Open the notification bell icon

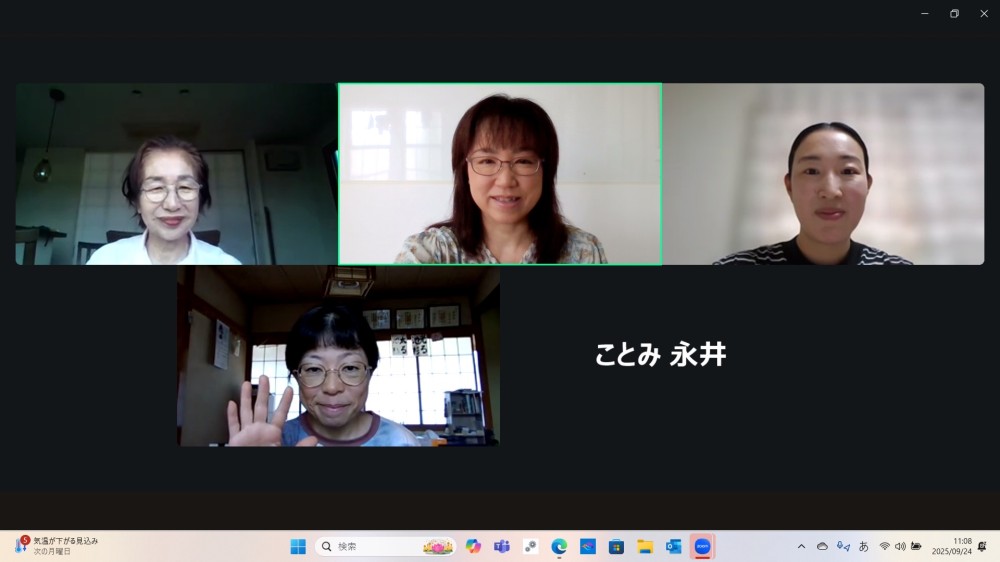pos(982,546)
